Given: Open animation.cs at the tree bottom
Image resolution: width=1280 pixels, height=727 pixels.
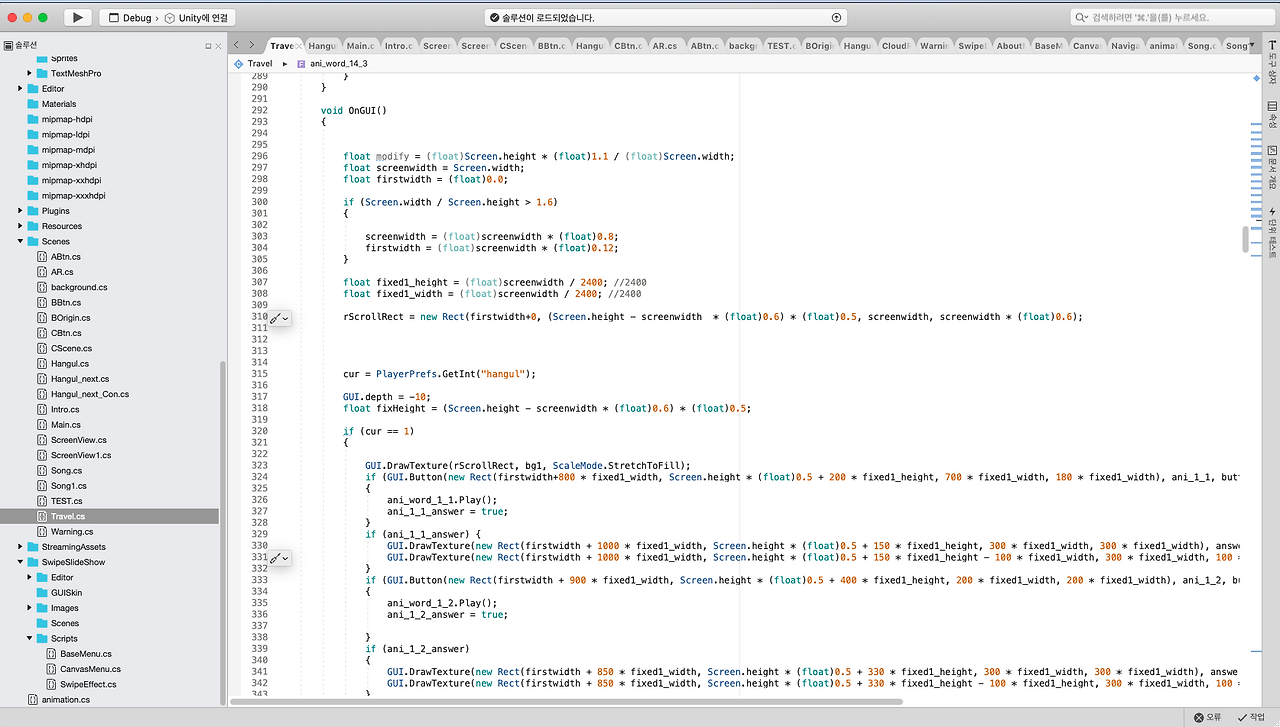Looking at the screenshot, I should point(66,700).
